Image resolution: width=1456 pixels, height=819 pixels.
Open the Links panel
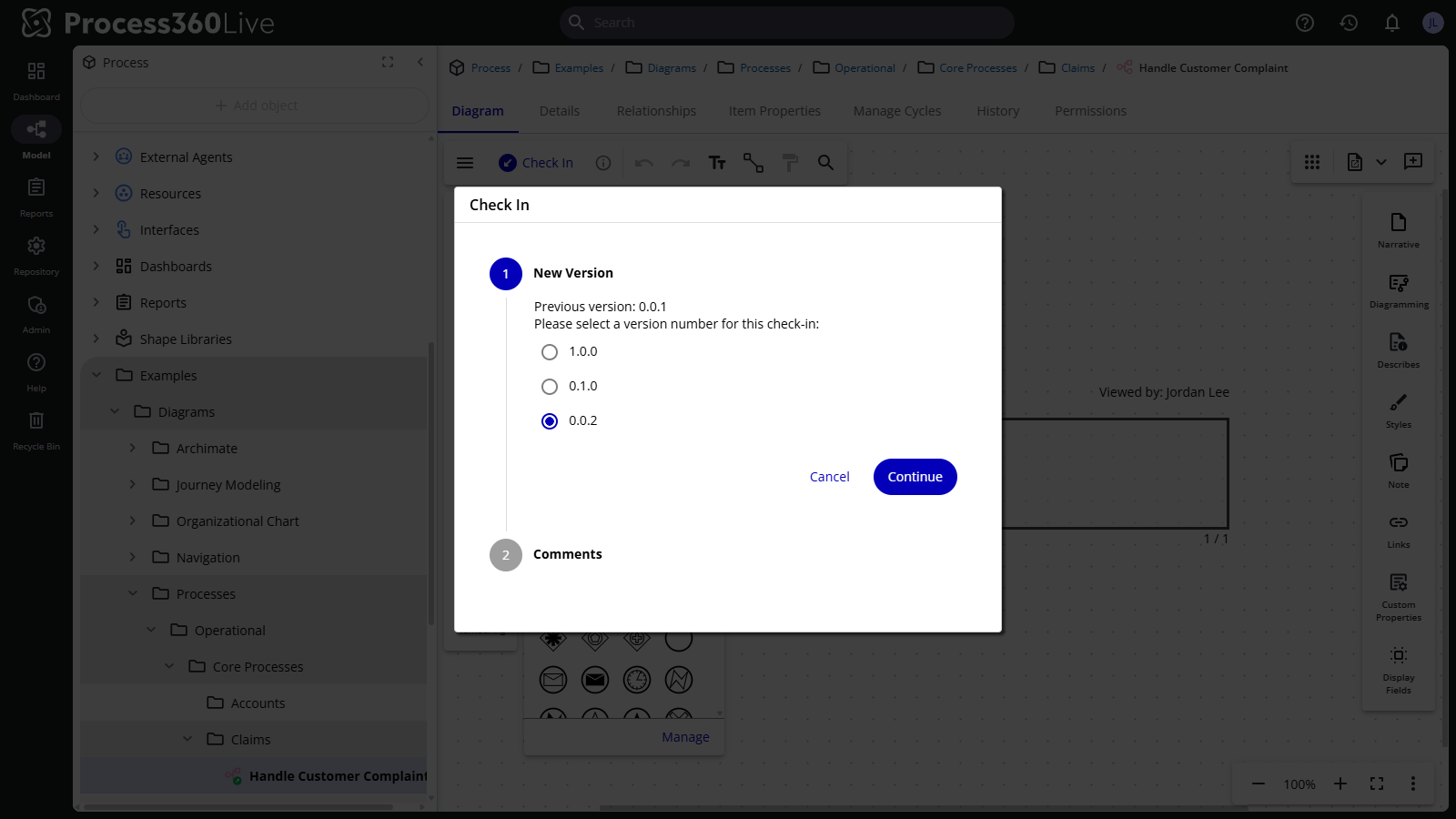click(1399, 531)
